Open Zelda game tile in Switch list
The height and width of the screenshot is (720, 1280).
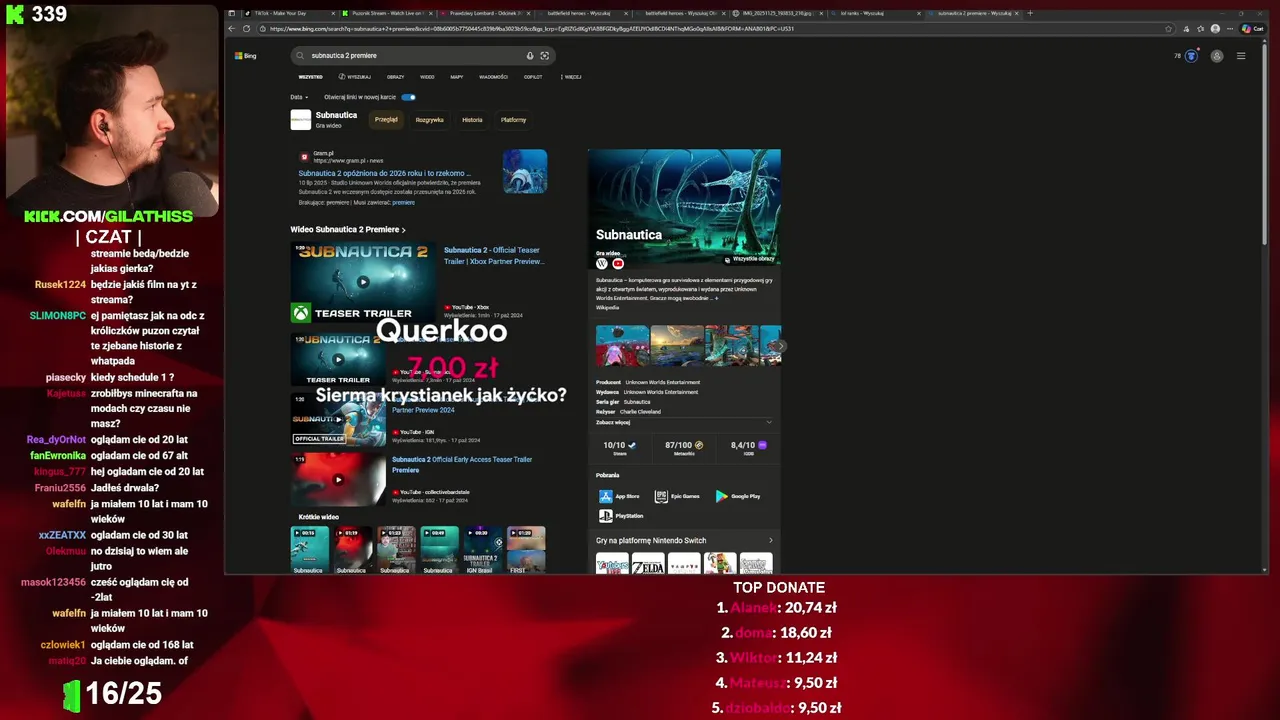point(648,564)
